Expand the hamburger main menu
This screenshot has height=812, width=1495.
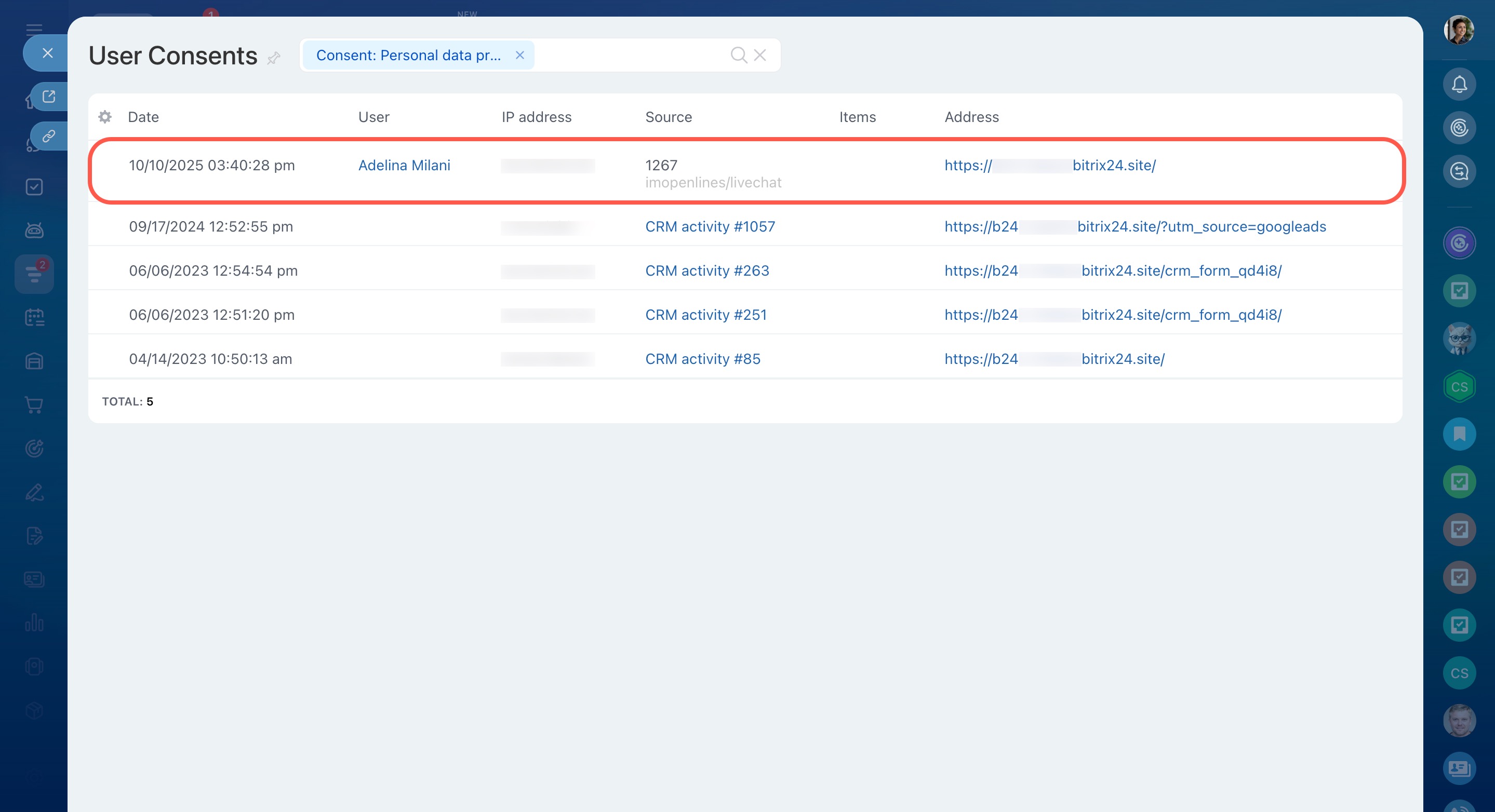34,29
